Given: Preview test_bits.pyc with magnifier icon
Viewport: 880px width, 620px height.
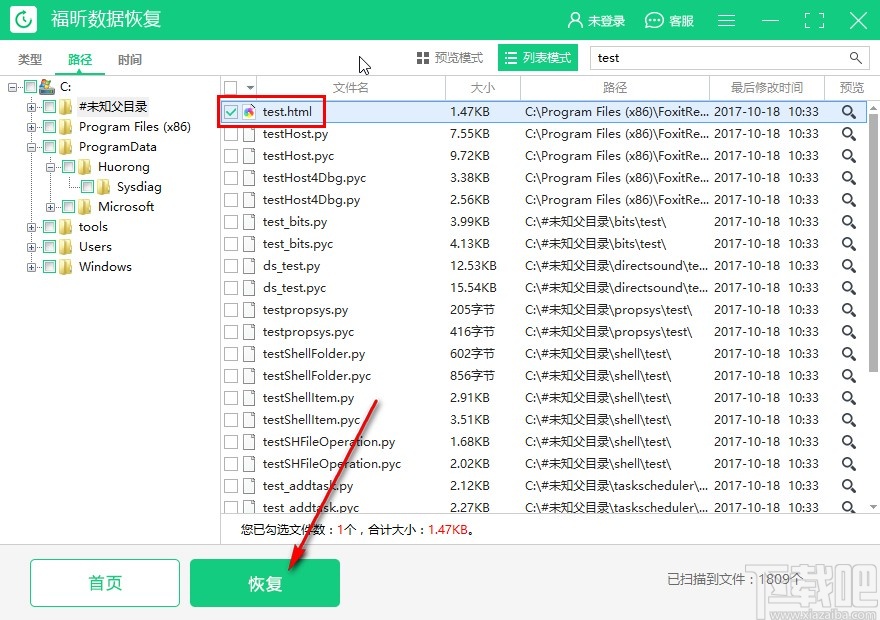Looking at the screenshot, I should 849,244.
